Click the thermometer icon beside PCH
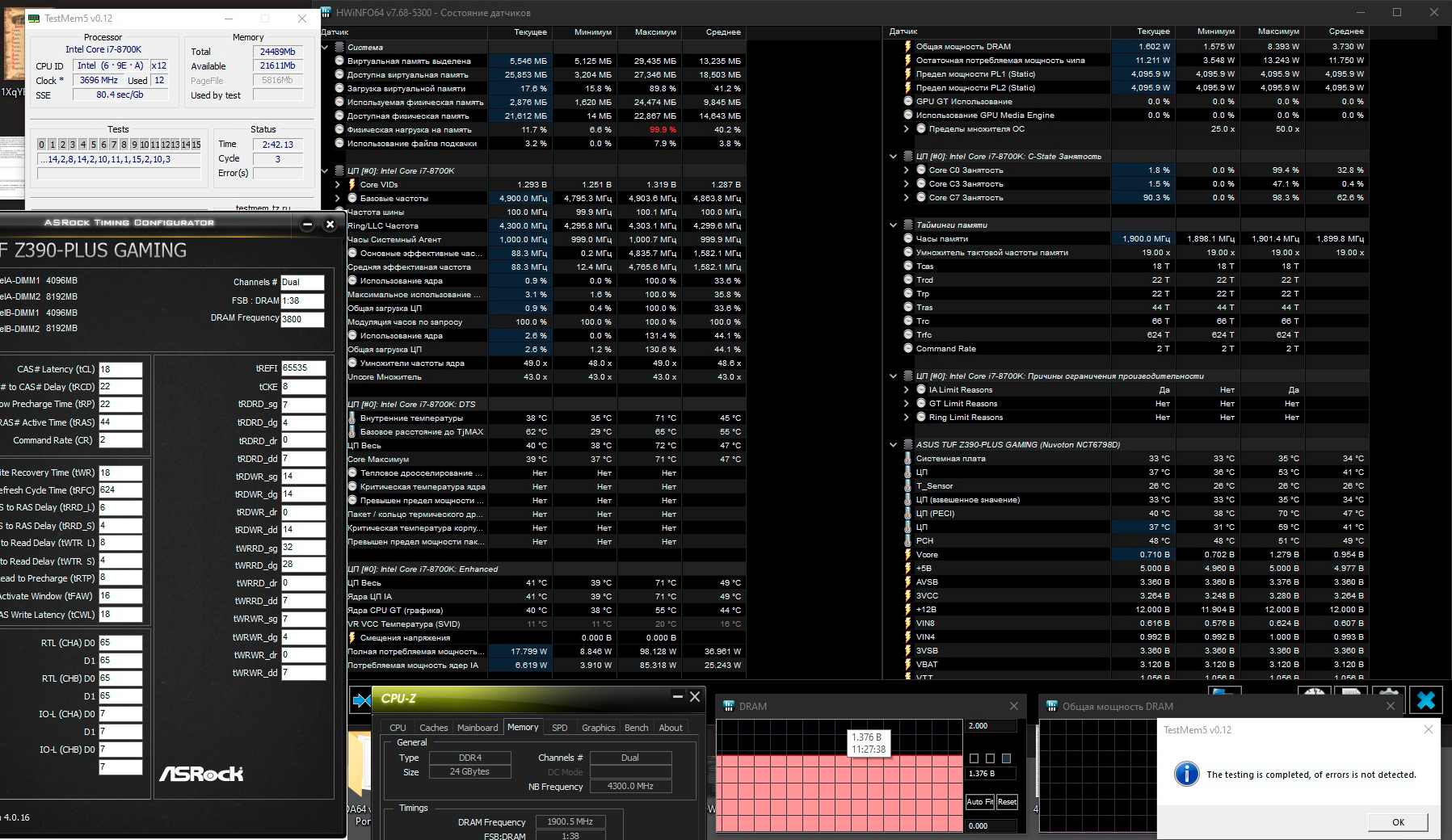This screenshot has height=840, width=1452. click(x=907, y=540)
